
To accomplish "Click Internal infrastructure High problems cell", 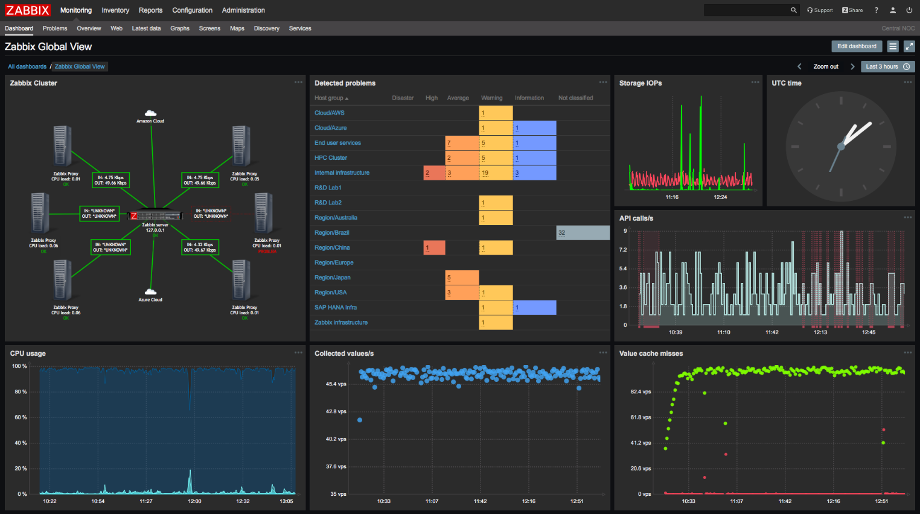I will [x=434, y=173].
